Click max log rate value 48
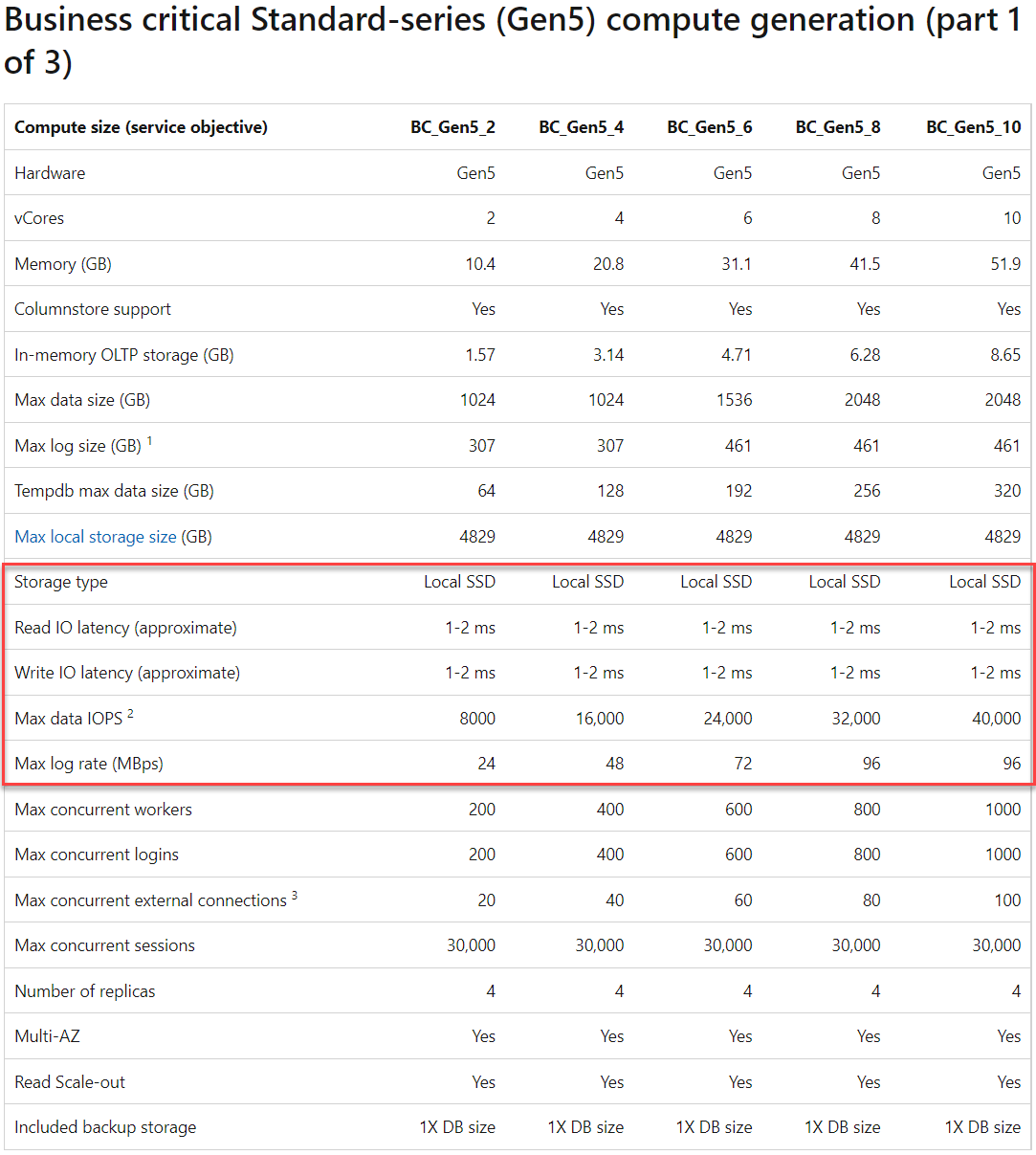Screen dimensions: 1036x1155 coord(614,764)
